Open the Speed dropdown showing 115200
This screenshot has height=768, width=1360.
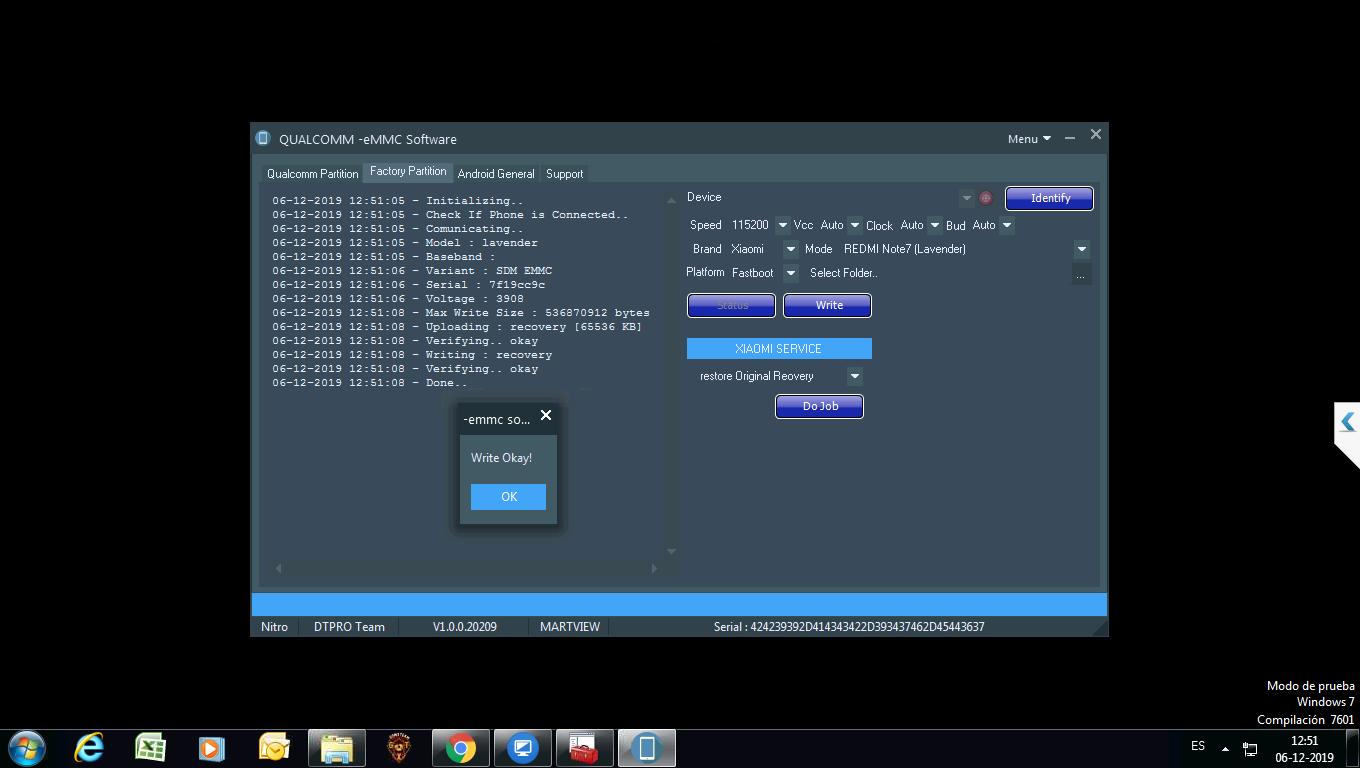click(782, 225)
